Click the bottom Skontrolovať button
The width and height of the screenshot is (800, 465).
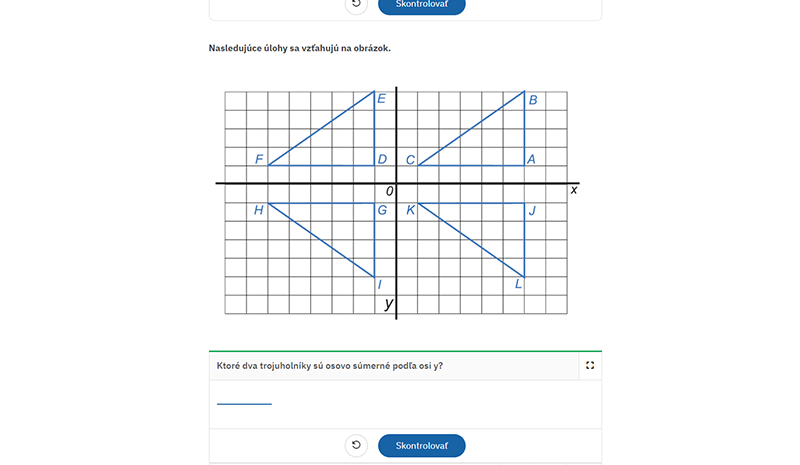tap(421, 446)
